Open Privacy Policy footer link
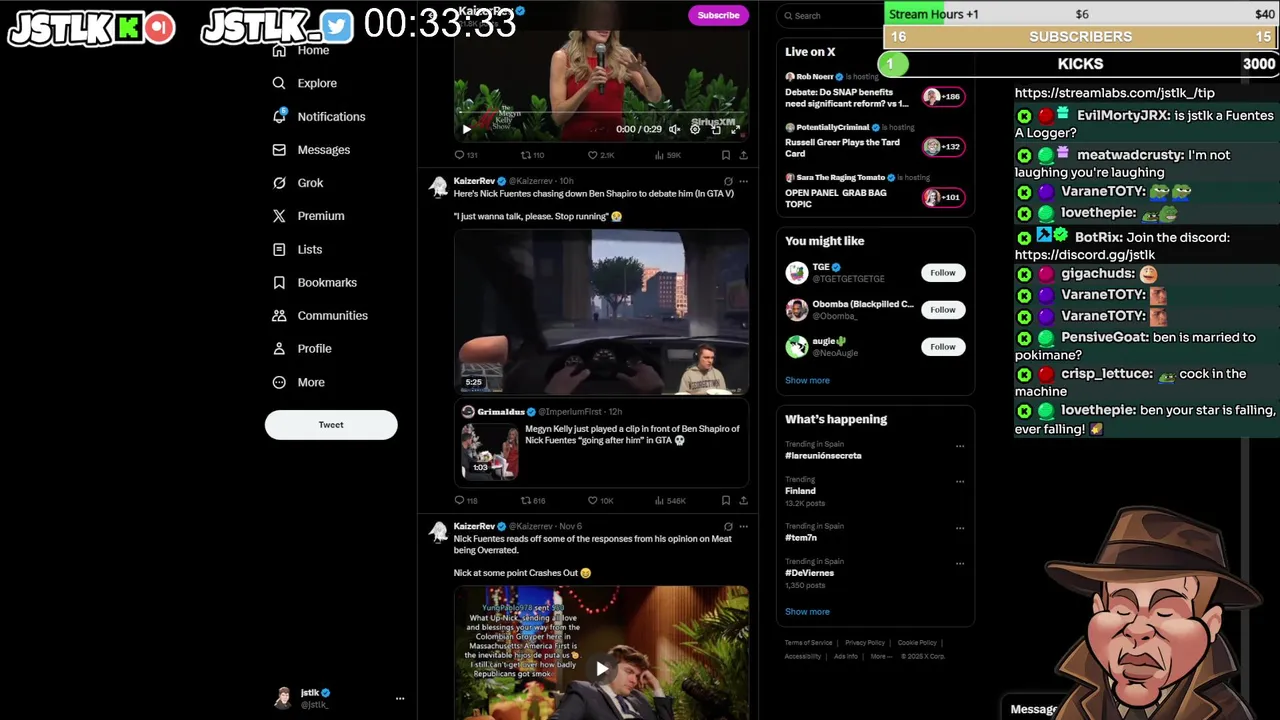 (x=865, y=643)
